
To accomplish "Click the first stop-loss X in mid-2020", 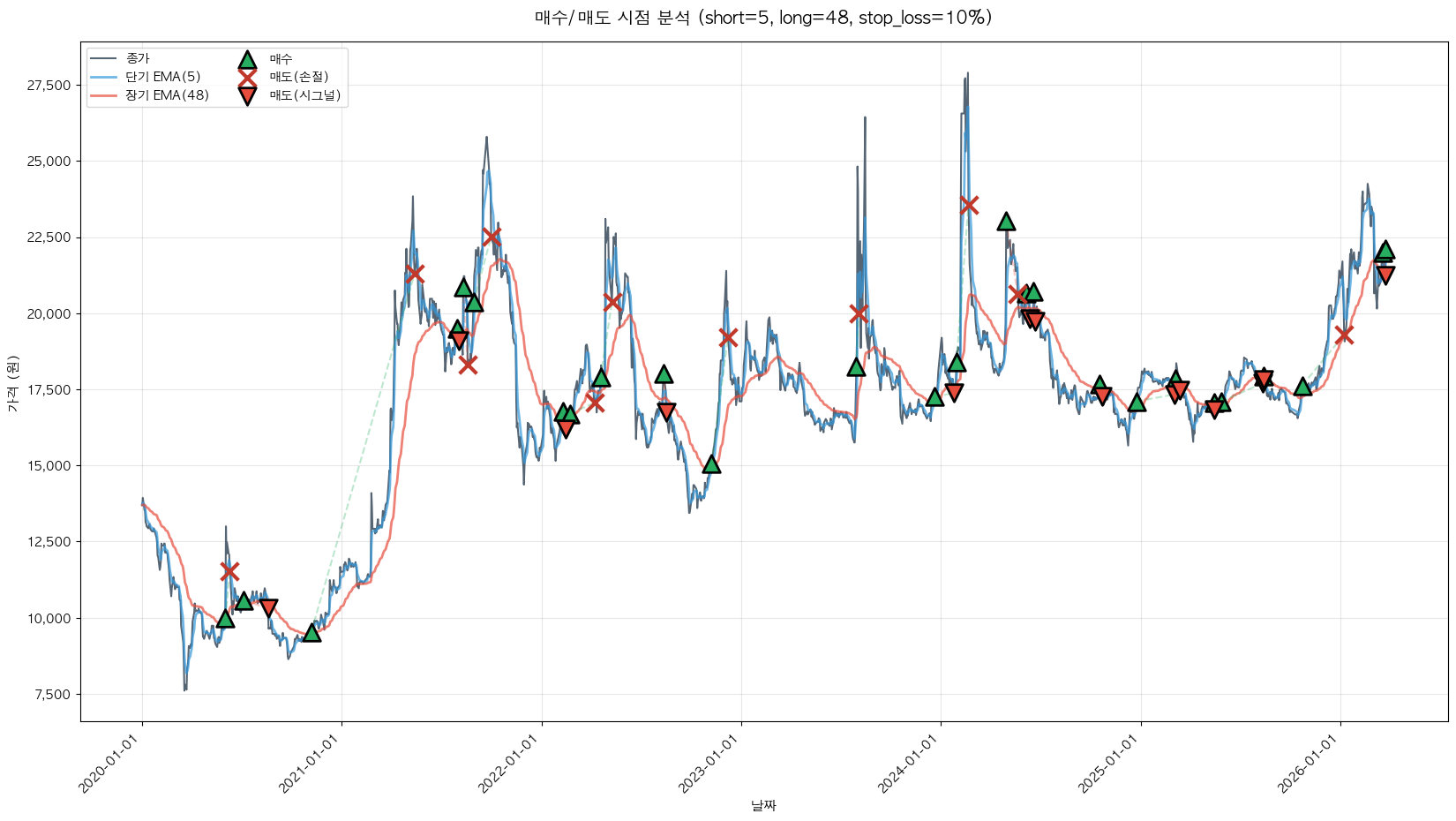I will [x=229, y=571].
